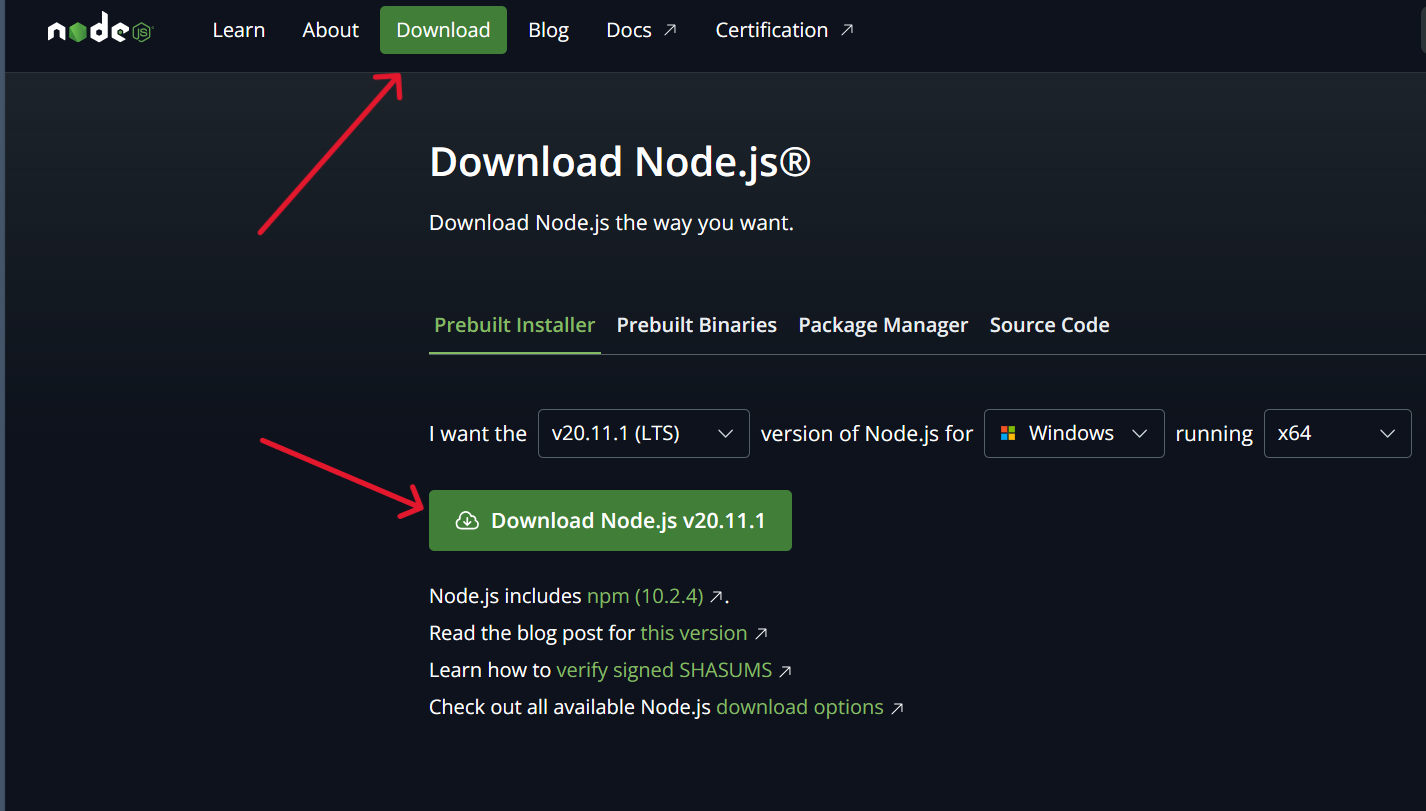Click the cloud download icon in green button

pos(467,520)
